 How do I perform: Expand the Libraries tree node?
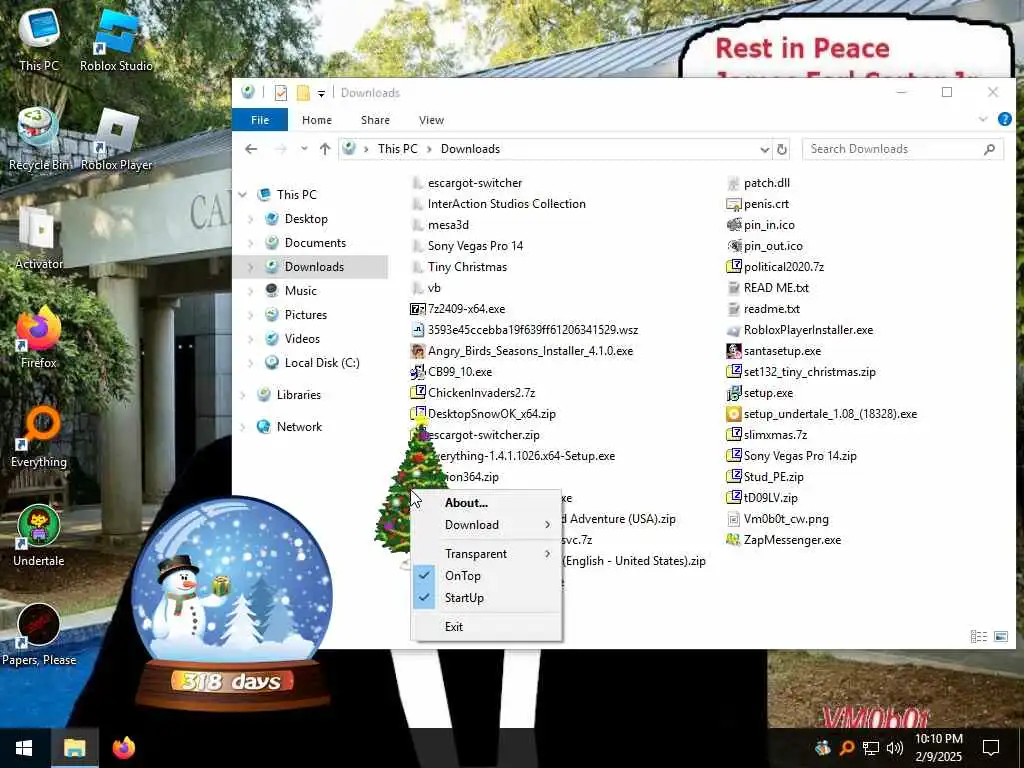pos(243,395)
